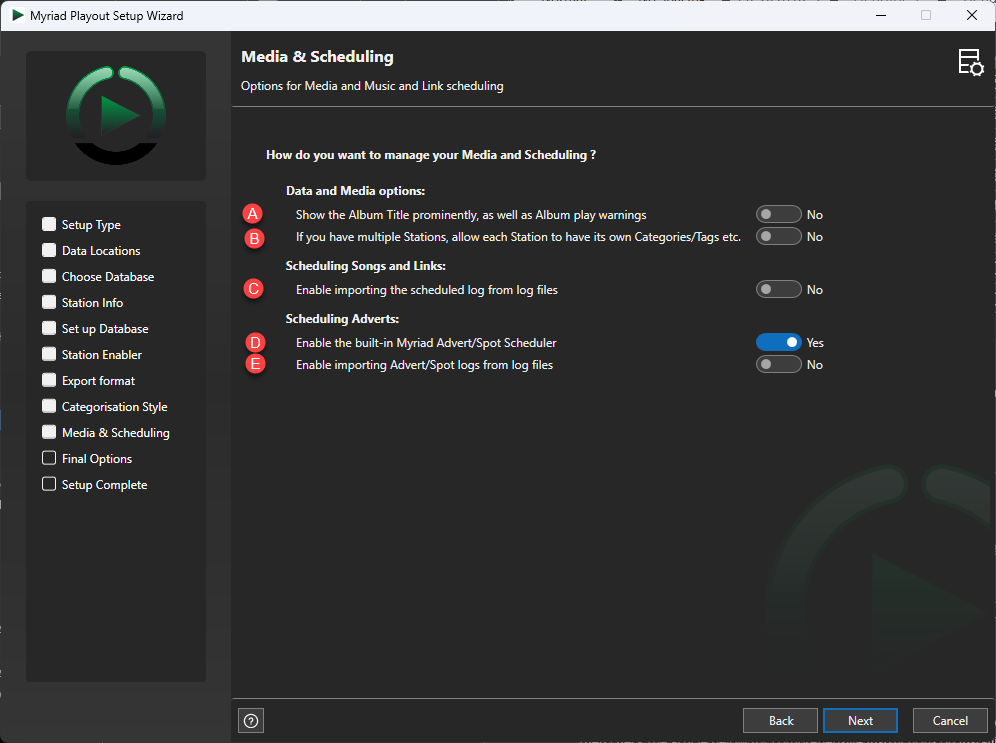The image size is (996, 743).
Task: Click the 'How do you want to manage' question
Action: tap(431, 155)
